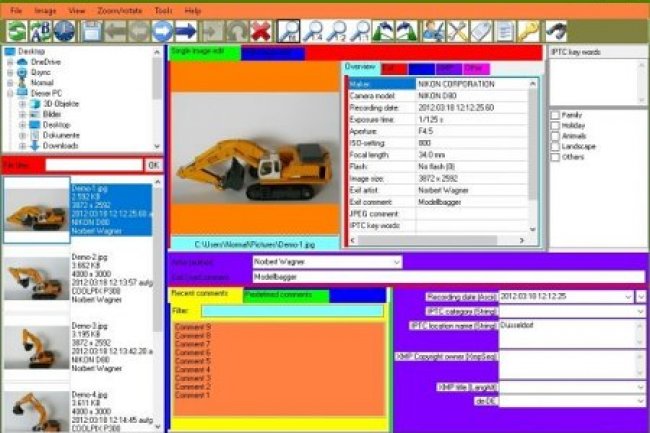Open the IPTC category dropdown
The height and width of the screenshot is (433, 650).
click(x=640, y=311)
